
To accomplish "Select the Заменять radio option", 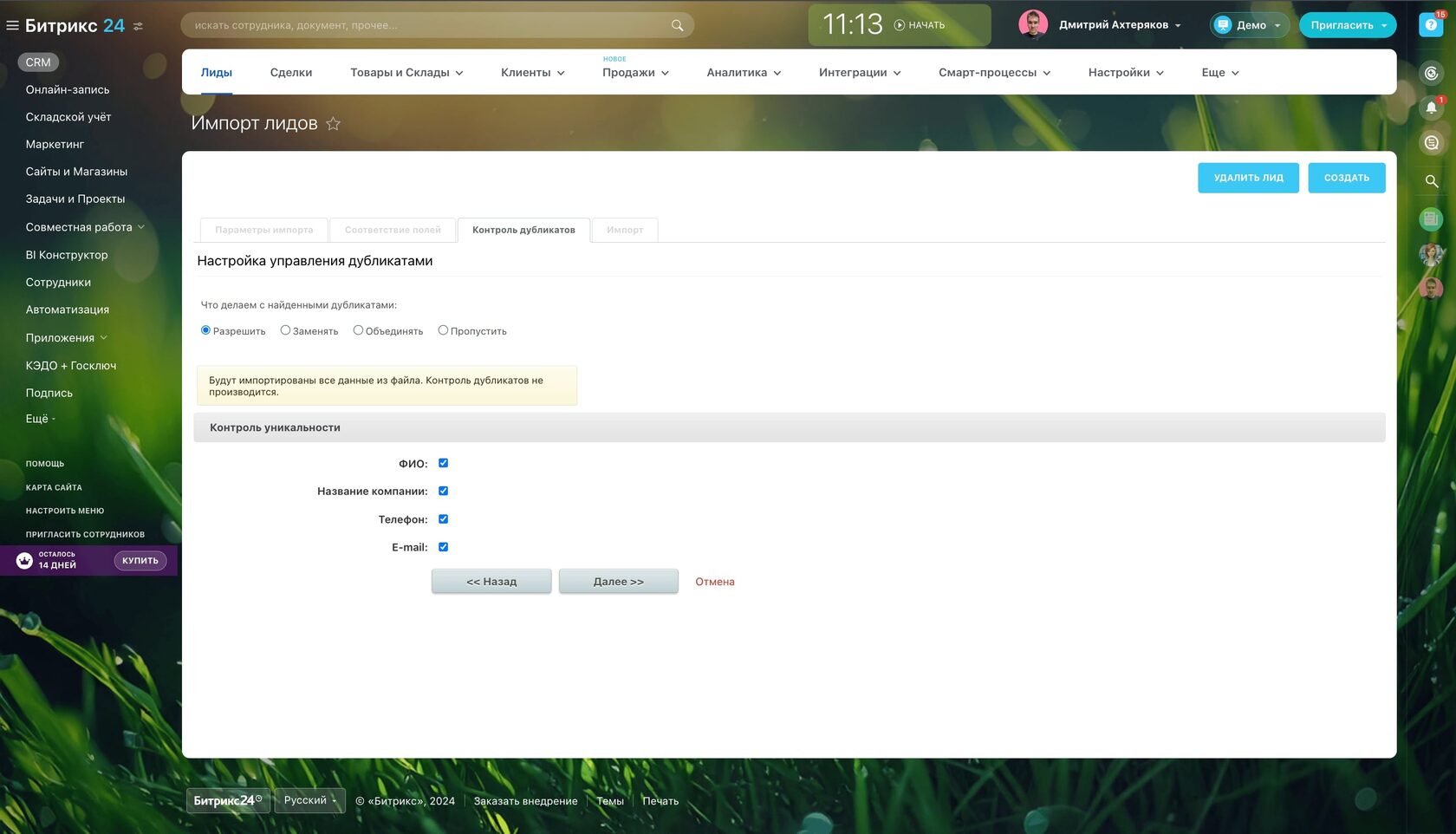I will pos(285,330).
